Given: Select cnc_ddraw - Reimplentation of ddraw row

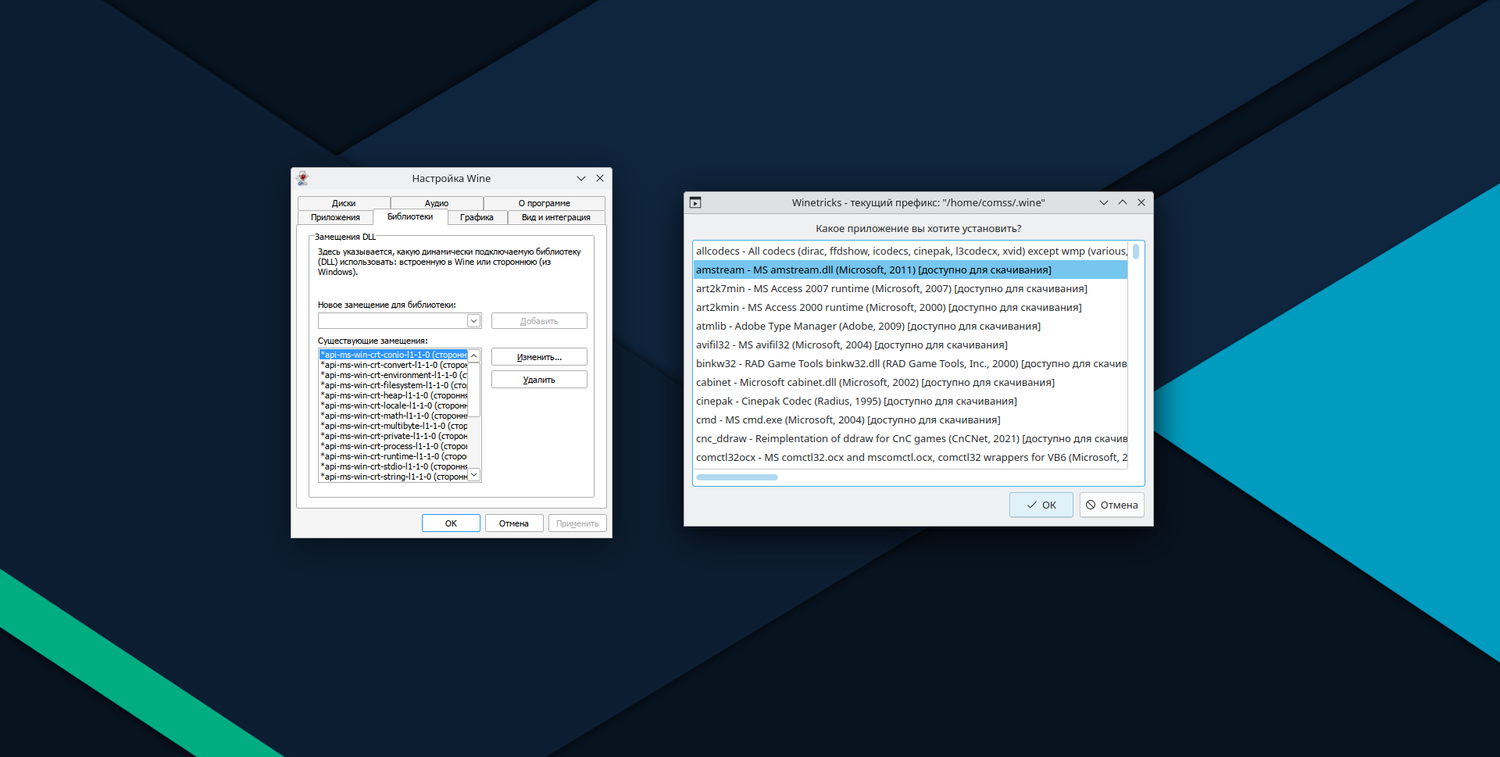Looking at the screenshot, I should [911, 438].
